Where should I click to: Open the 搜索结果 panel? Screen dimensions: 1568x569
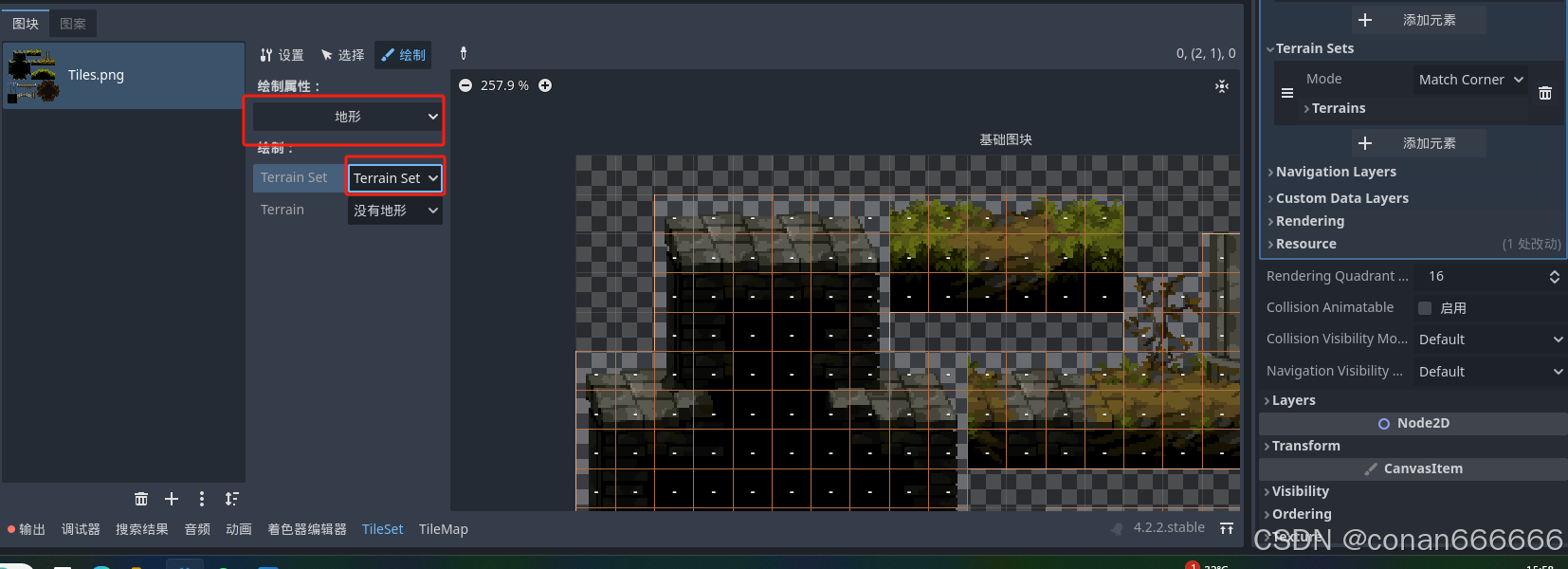click(142, 529)
